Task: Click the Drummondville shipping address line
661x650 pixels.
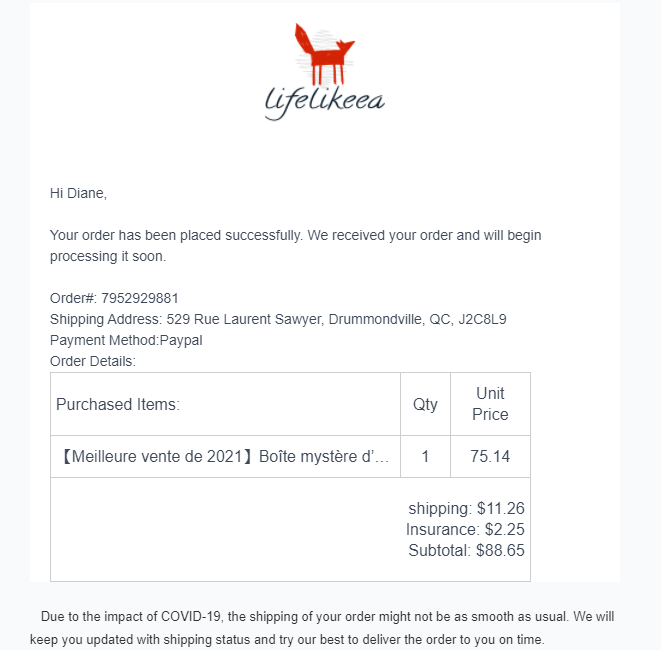Action: pos(278,319)
